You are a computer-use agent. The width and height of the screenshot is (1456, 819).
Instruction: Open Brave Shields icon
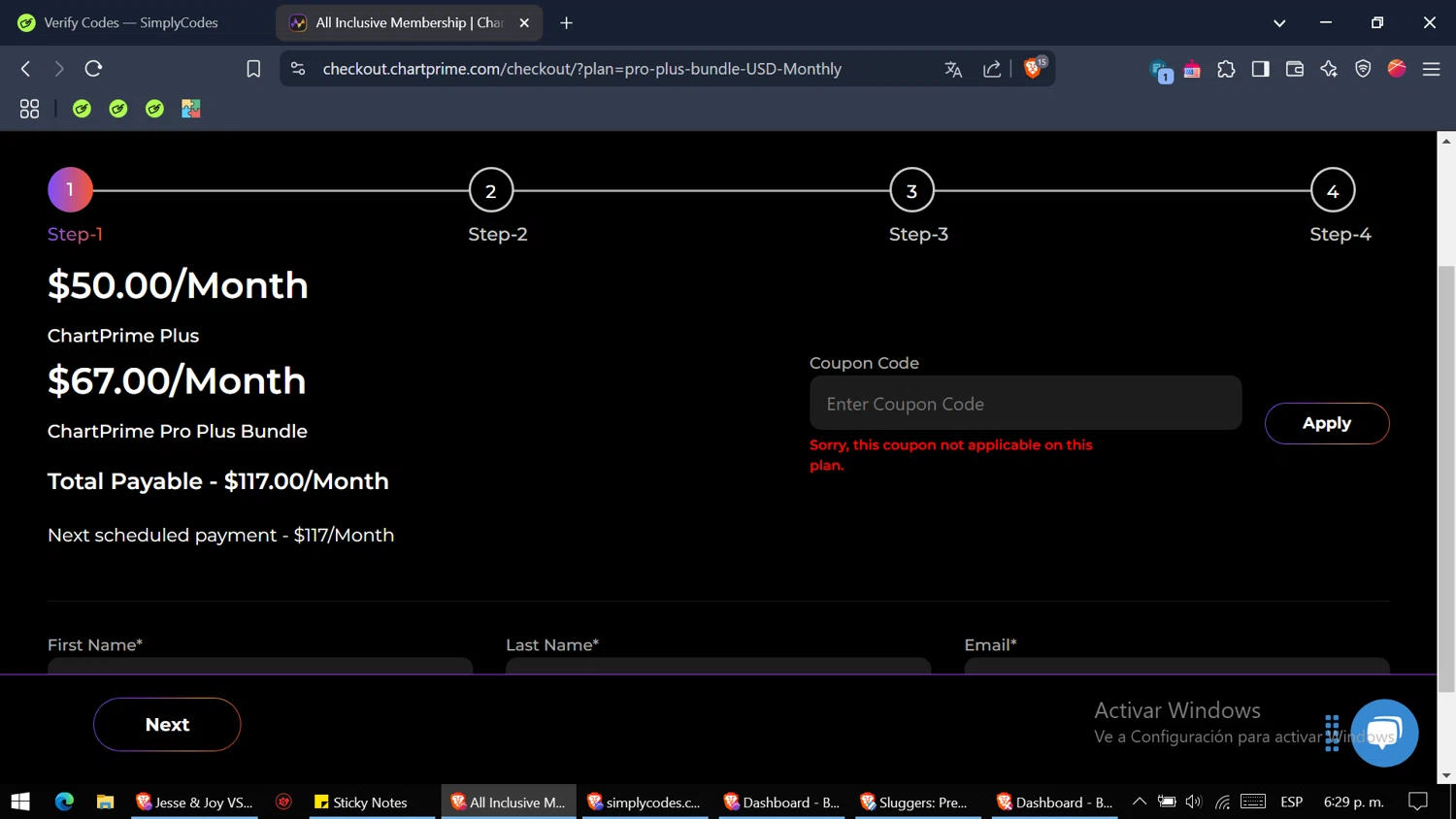(x=1035, y=68)
